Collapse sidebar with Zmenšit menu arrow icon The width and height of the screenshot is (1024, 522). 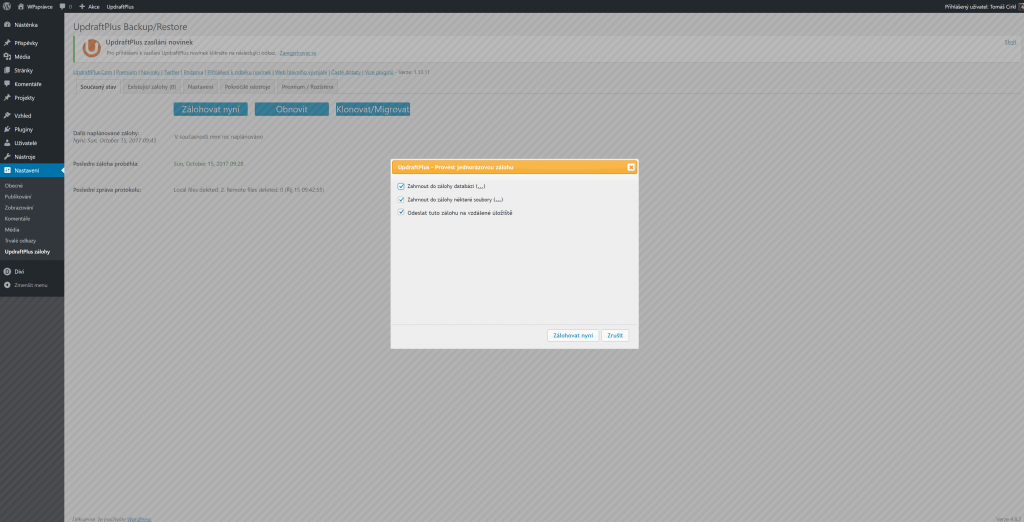(7, 285)
